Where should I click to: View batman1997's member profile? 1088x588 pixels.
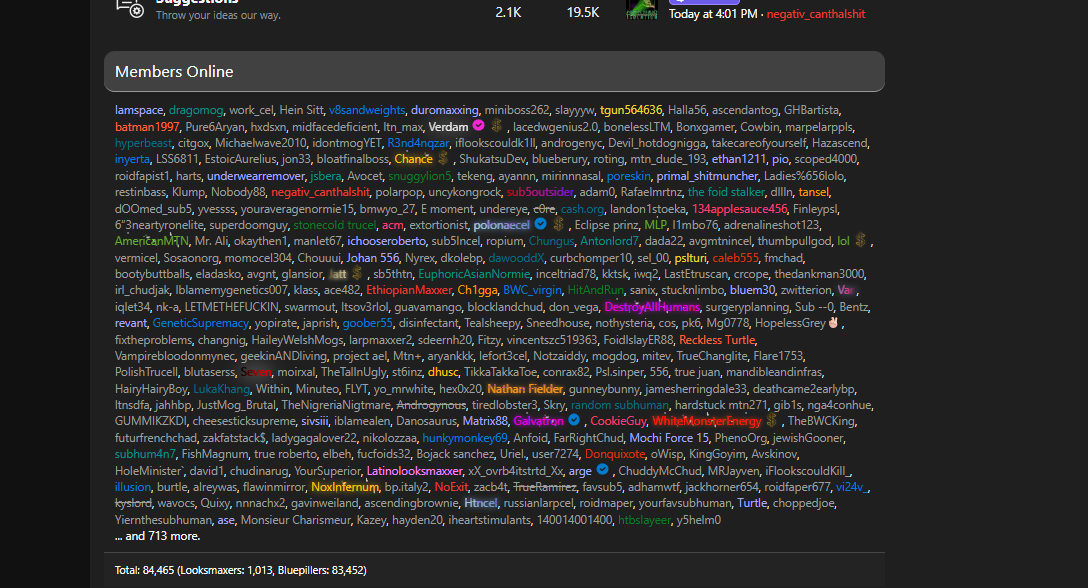pyautogui.click(x=147, y=127)
